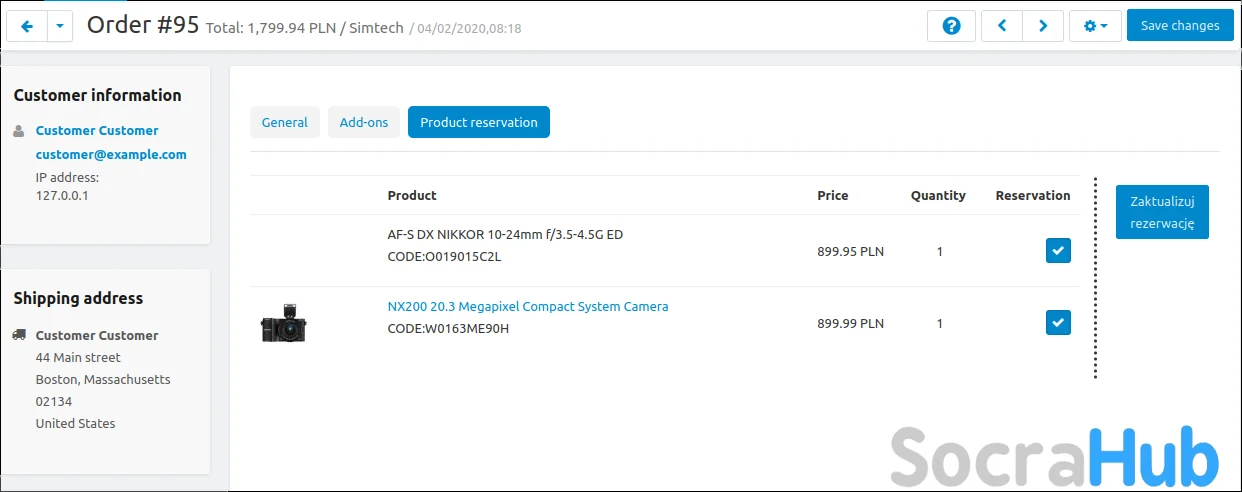Screen dimensions: 1242x492
Task: Click the NX200 camera thumbnail image
Action: [284, 323]
